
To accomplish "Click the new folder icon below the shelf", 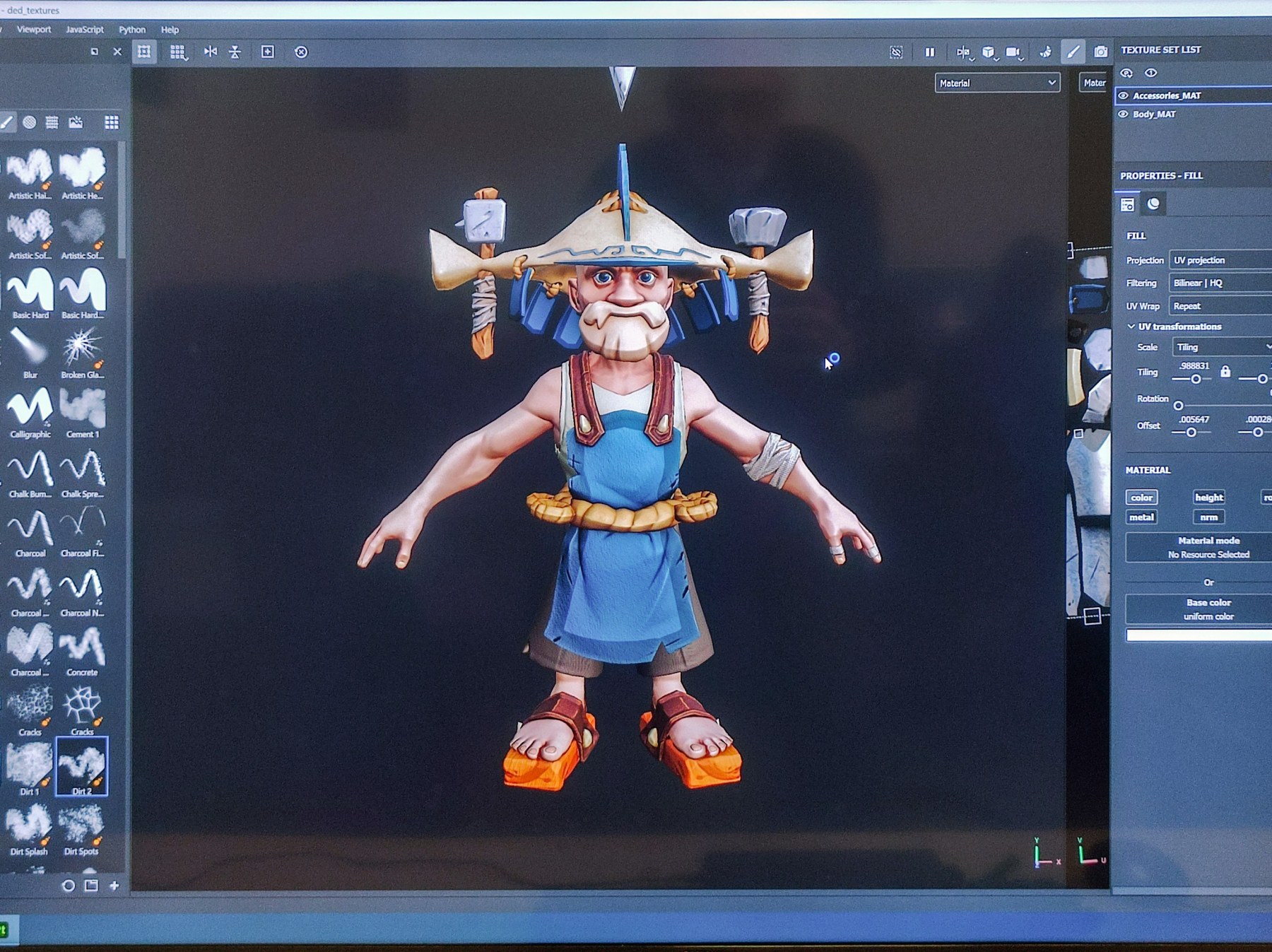I will 91,885.
